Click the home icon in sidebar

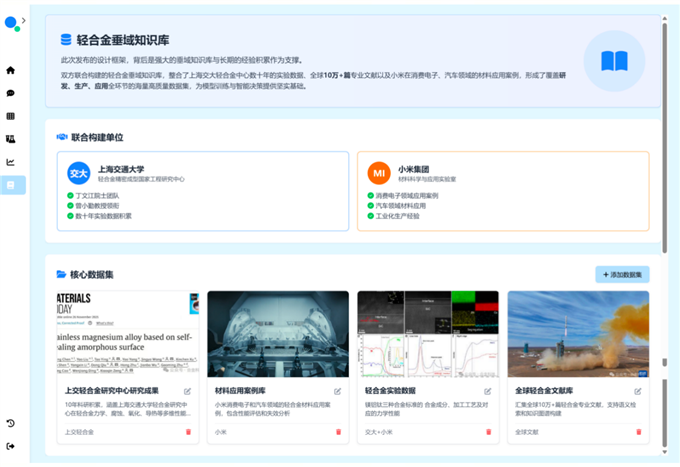11,70
